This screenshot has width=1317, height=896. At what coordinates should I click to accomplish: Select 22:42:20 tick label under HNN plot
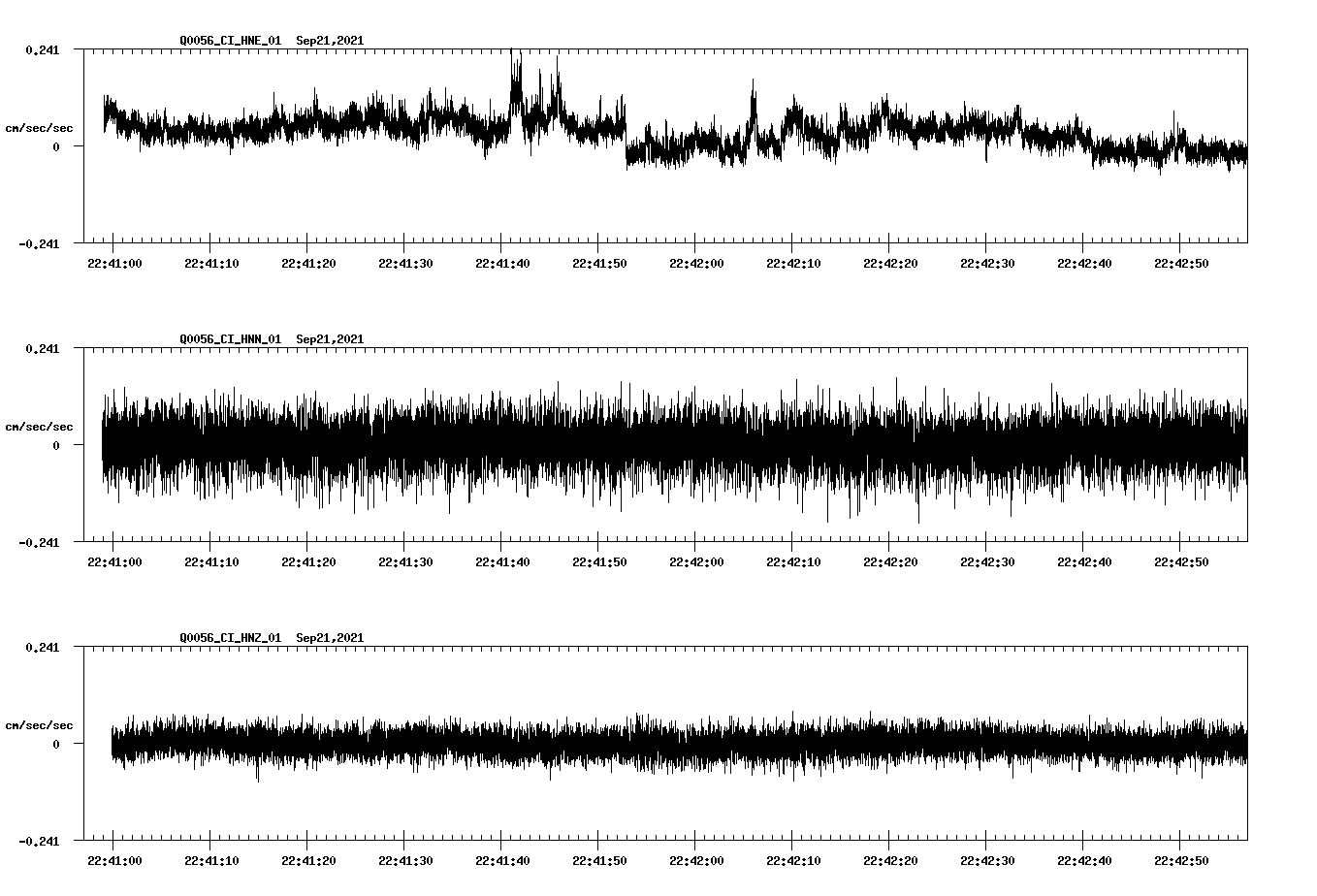pos(890,561)
